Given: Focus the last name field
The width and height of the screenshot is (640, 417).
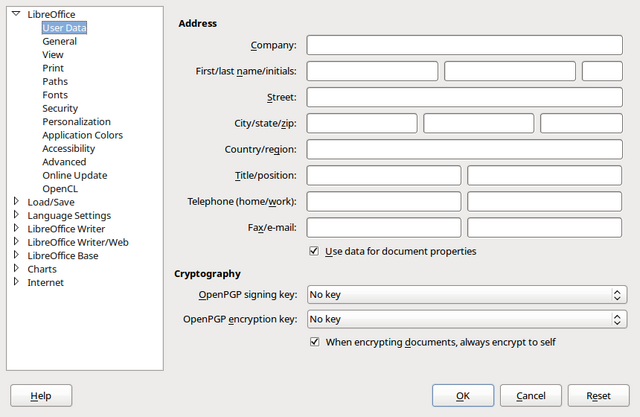Looking at the screenshot, I should pos(510,71).
